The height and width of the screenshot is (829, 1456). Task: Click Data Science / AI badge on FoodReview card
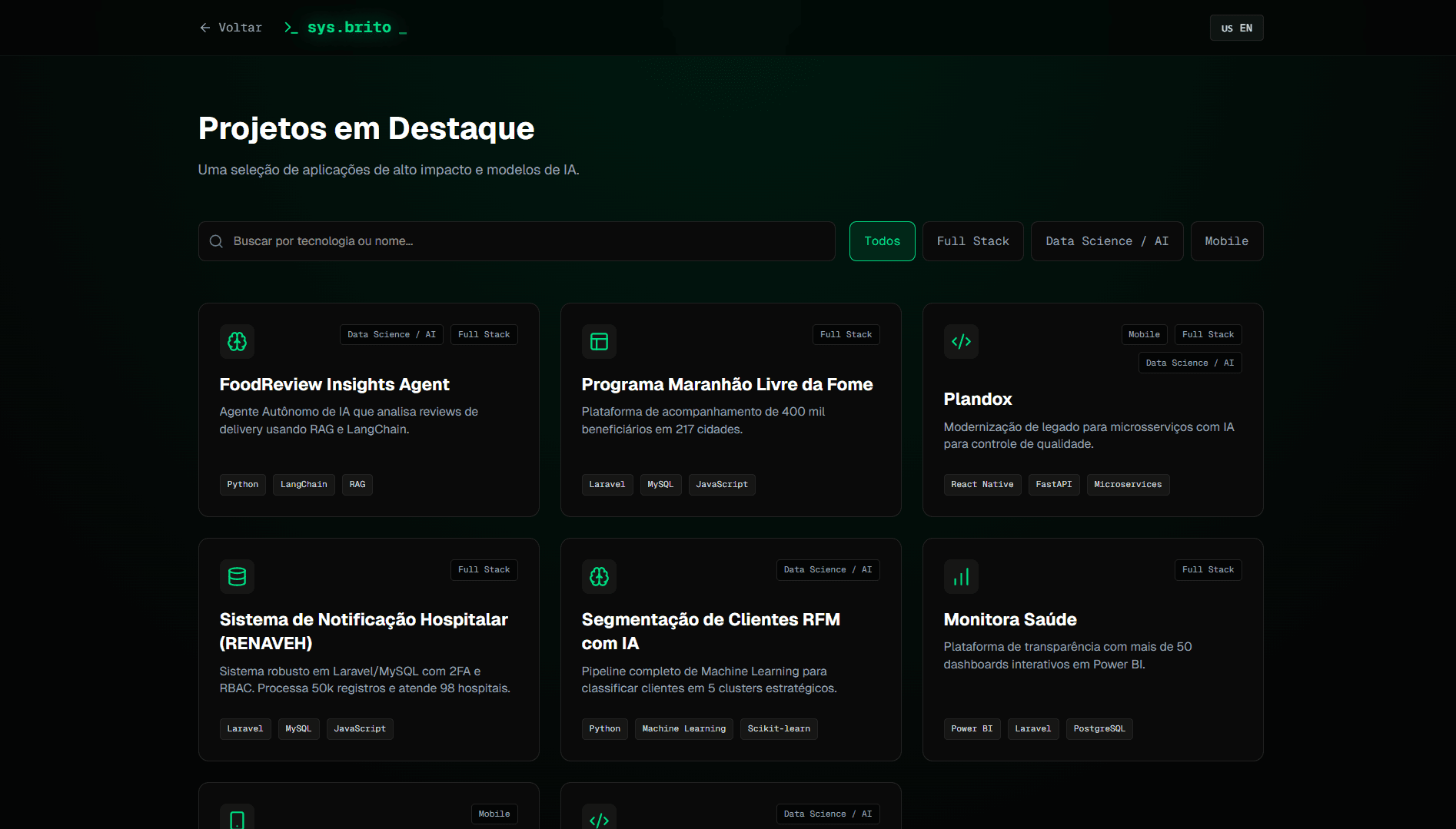pyautogui.click(x=391, y=334)
